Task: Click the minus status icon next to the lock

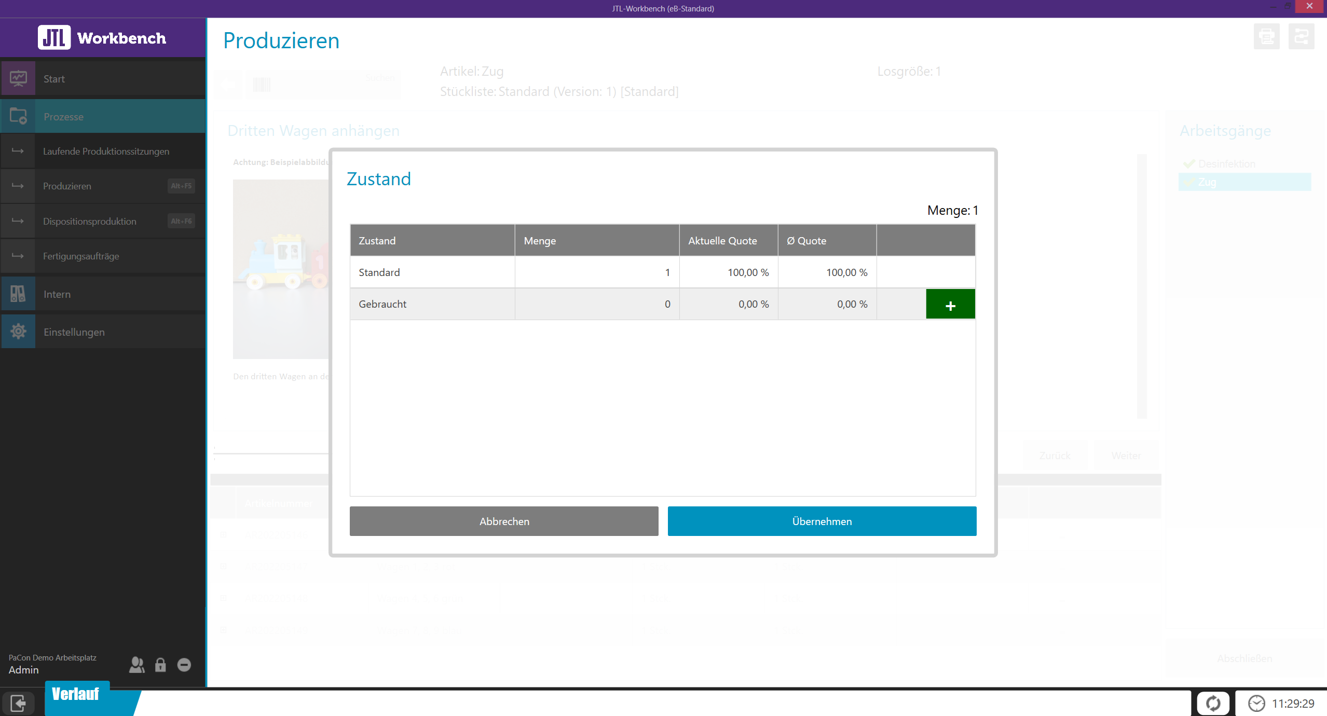Action: pyautogui.click(x=183, y=665)
